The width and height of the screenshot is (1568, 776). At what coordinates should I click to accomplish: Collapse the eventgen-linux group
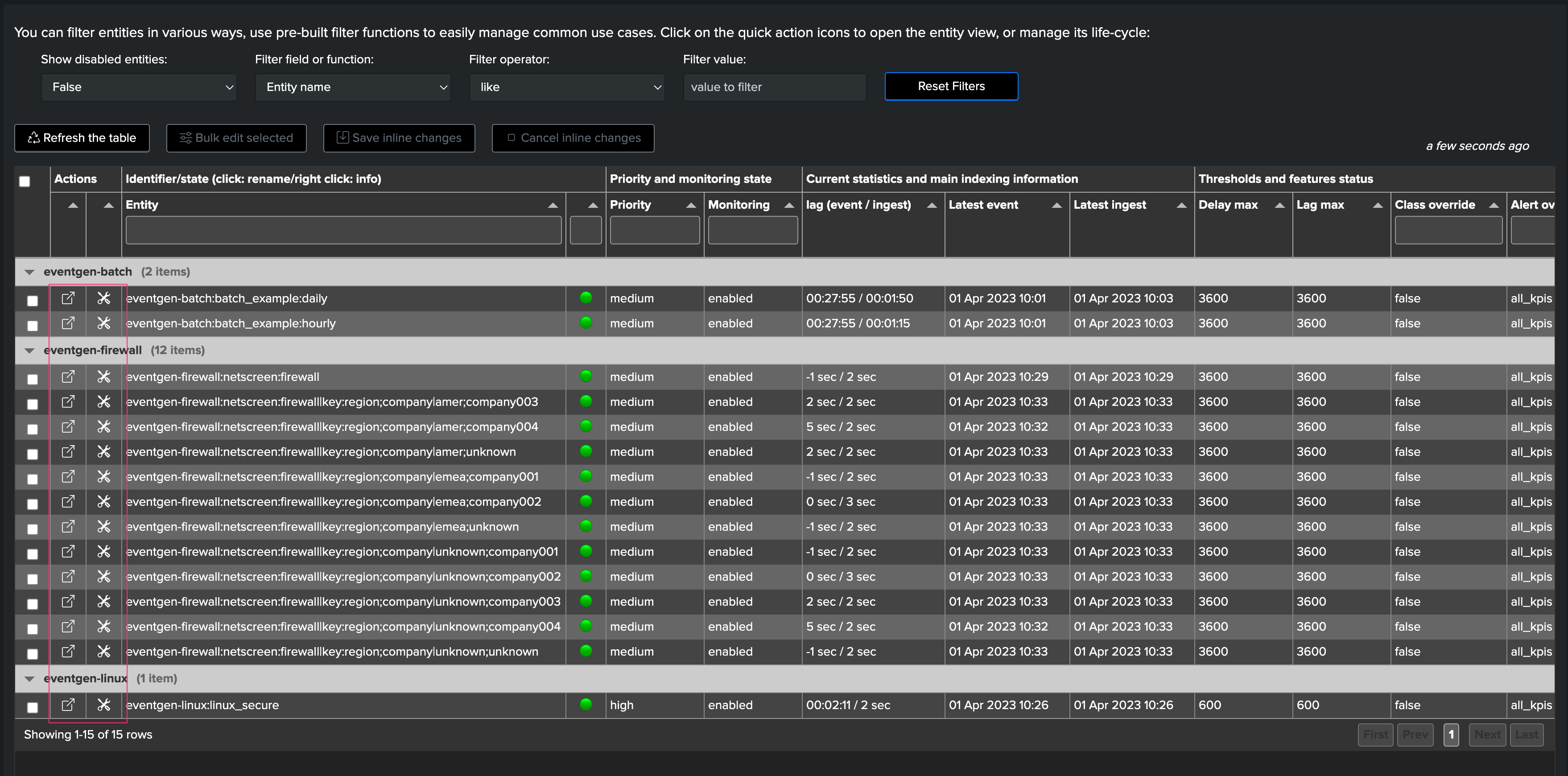(x=29, y=679)
